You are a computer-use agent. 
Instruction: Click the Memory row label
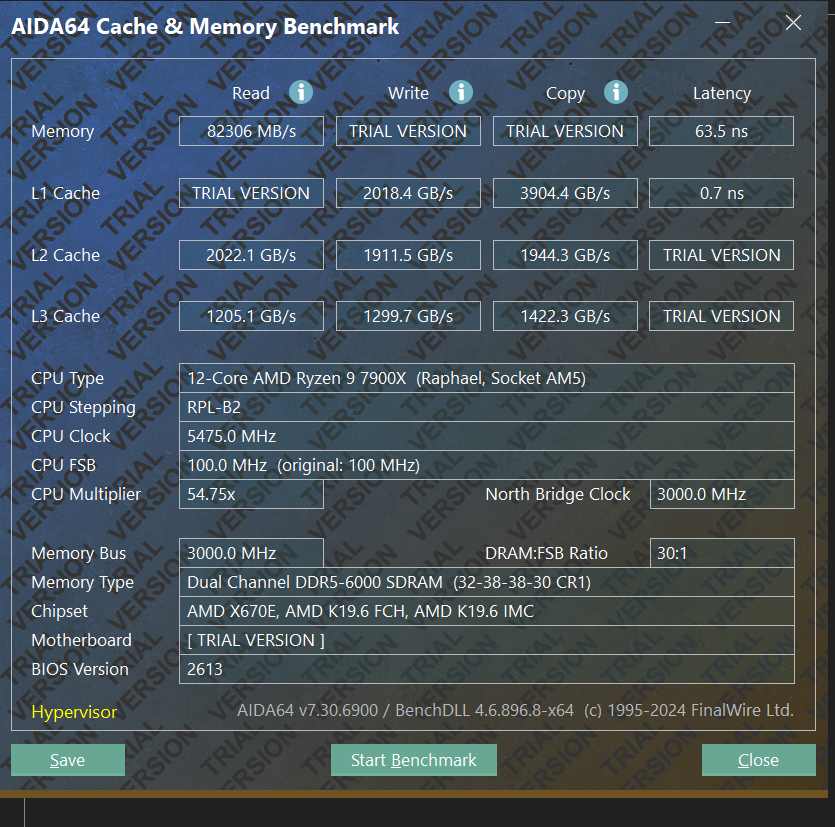(x=63, y=132)
